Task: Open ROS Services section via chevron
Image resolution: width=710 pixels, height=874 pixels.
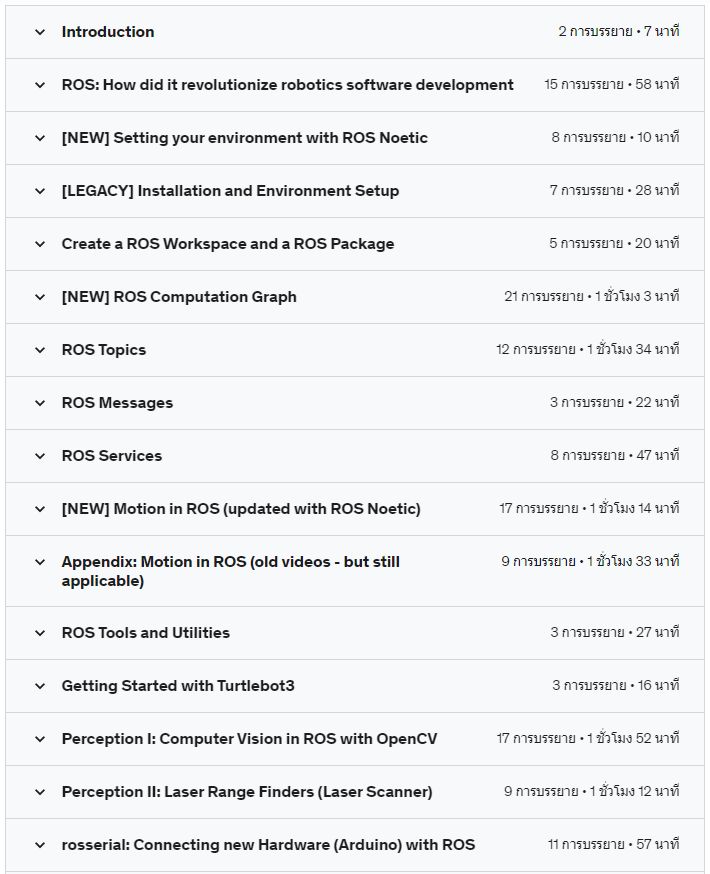Action: point(40,456)
